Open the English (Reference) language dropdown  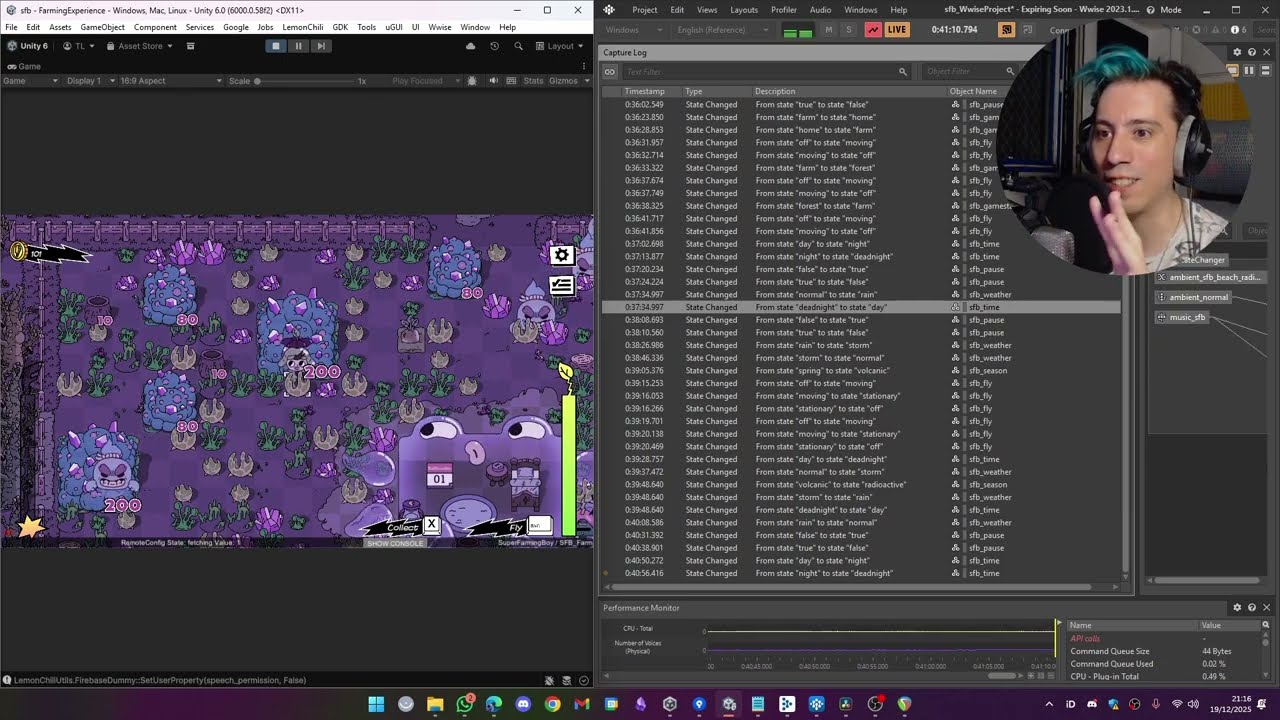(x=722, y=30)
